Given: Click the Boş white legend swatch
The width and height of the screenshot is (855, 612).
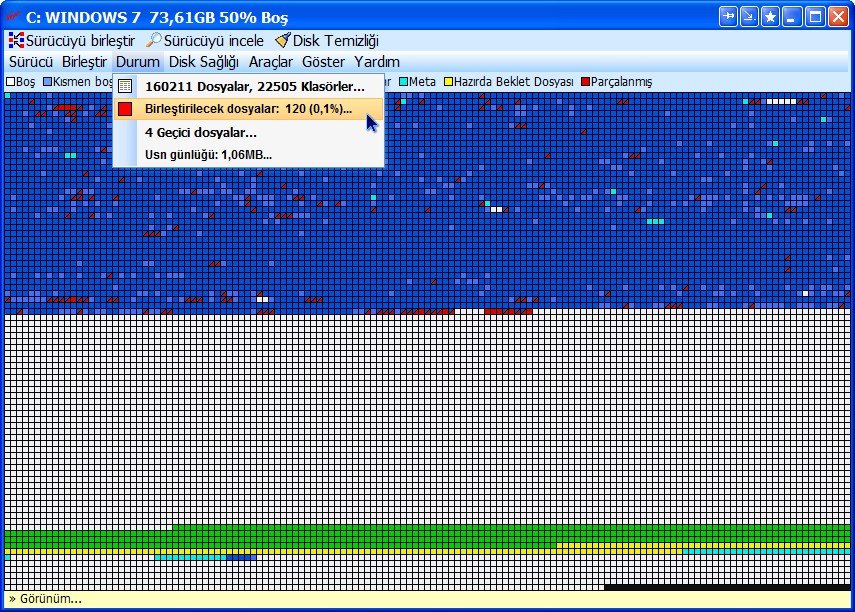Looking at the screenshot, I should point(10,82).
